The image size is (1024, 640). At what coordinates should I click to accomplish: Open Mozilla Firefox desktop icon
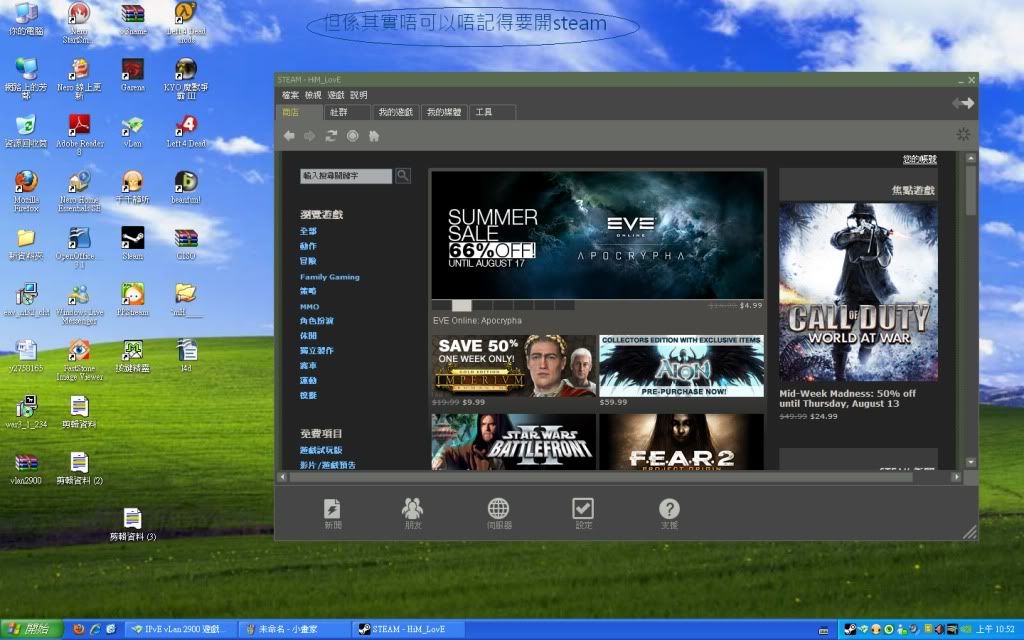26,191
